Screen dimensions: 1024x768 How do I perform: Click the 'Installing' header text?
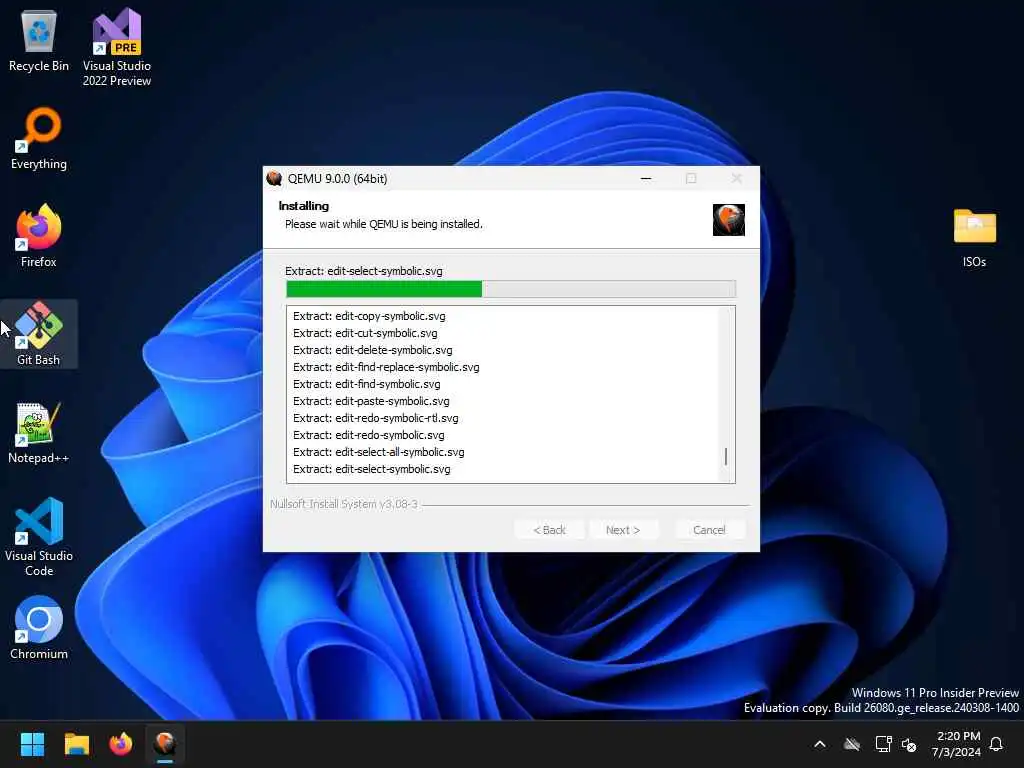pyautogui.click(x=304, y=206)
